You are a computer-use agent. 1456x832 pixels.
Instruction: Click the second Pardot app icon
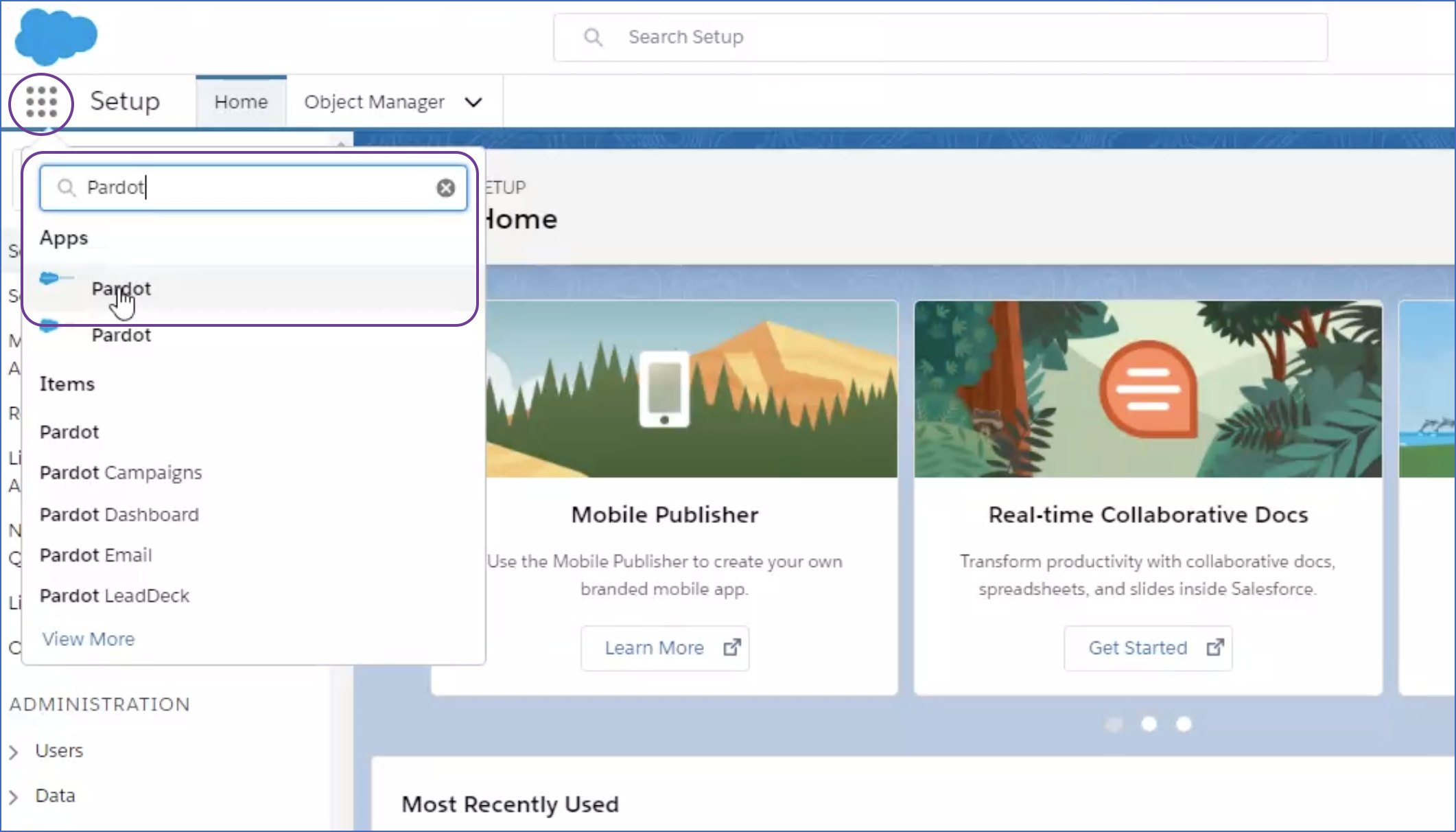[x=49, y=325]
